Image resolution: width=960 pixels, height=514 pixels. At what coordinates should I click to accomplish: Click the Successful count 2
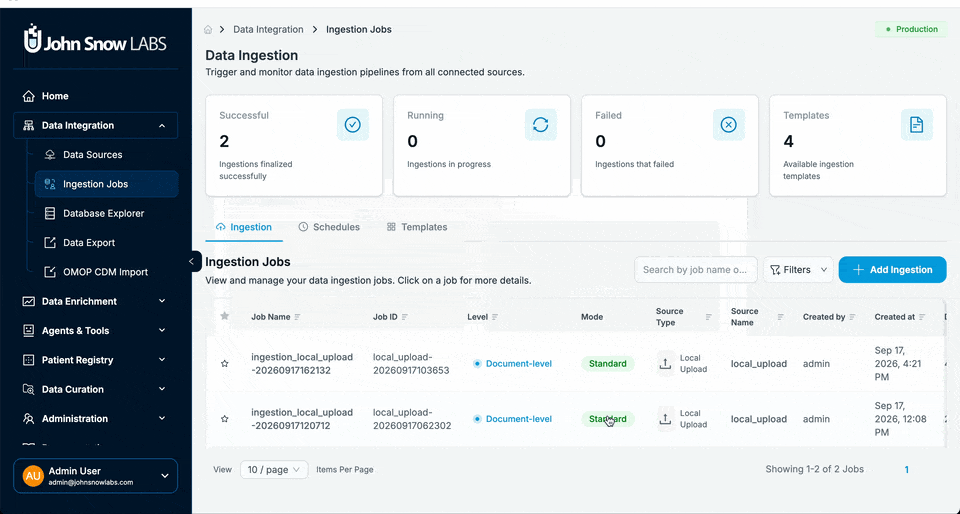tap(224, 141)
